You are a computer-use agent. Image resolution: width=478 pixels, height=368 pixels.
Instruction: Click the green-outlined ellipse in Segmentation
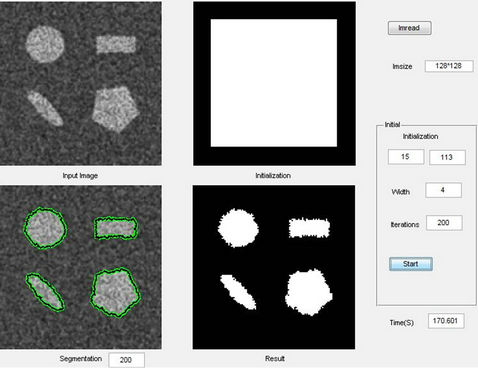coord(45,292)
